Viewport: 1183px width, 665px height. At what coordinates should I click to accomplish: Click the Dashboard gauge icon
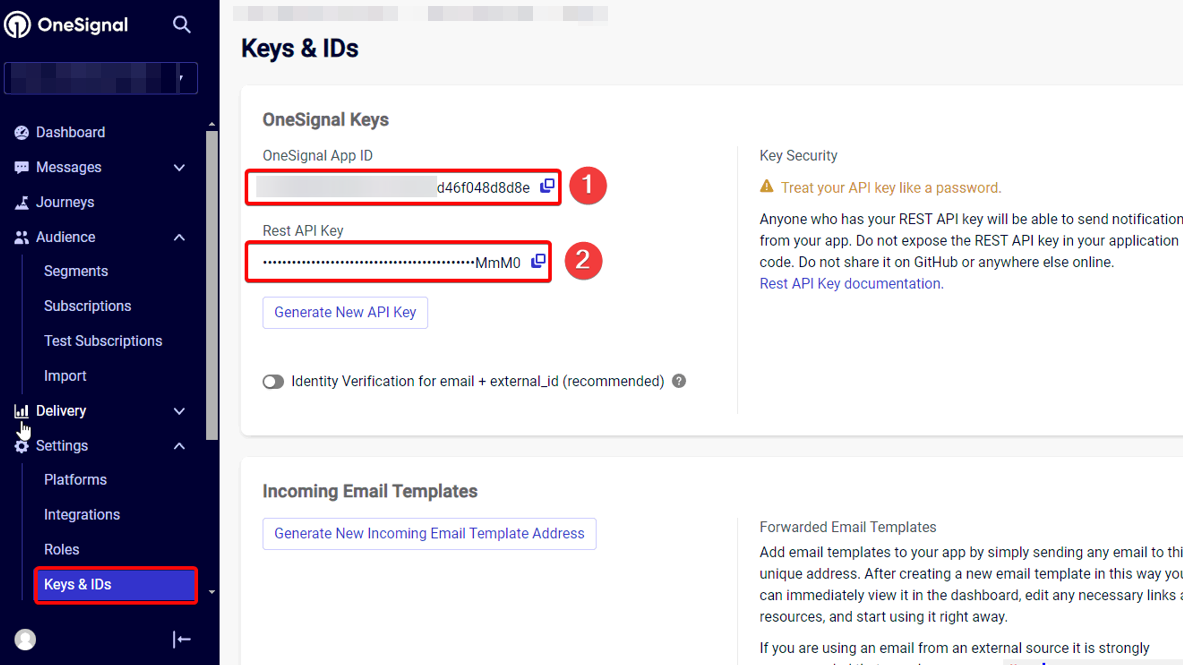tap(21, 133)
